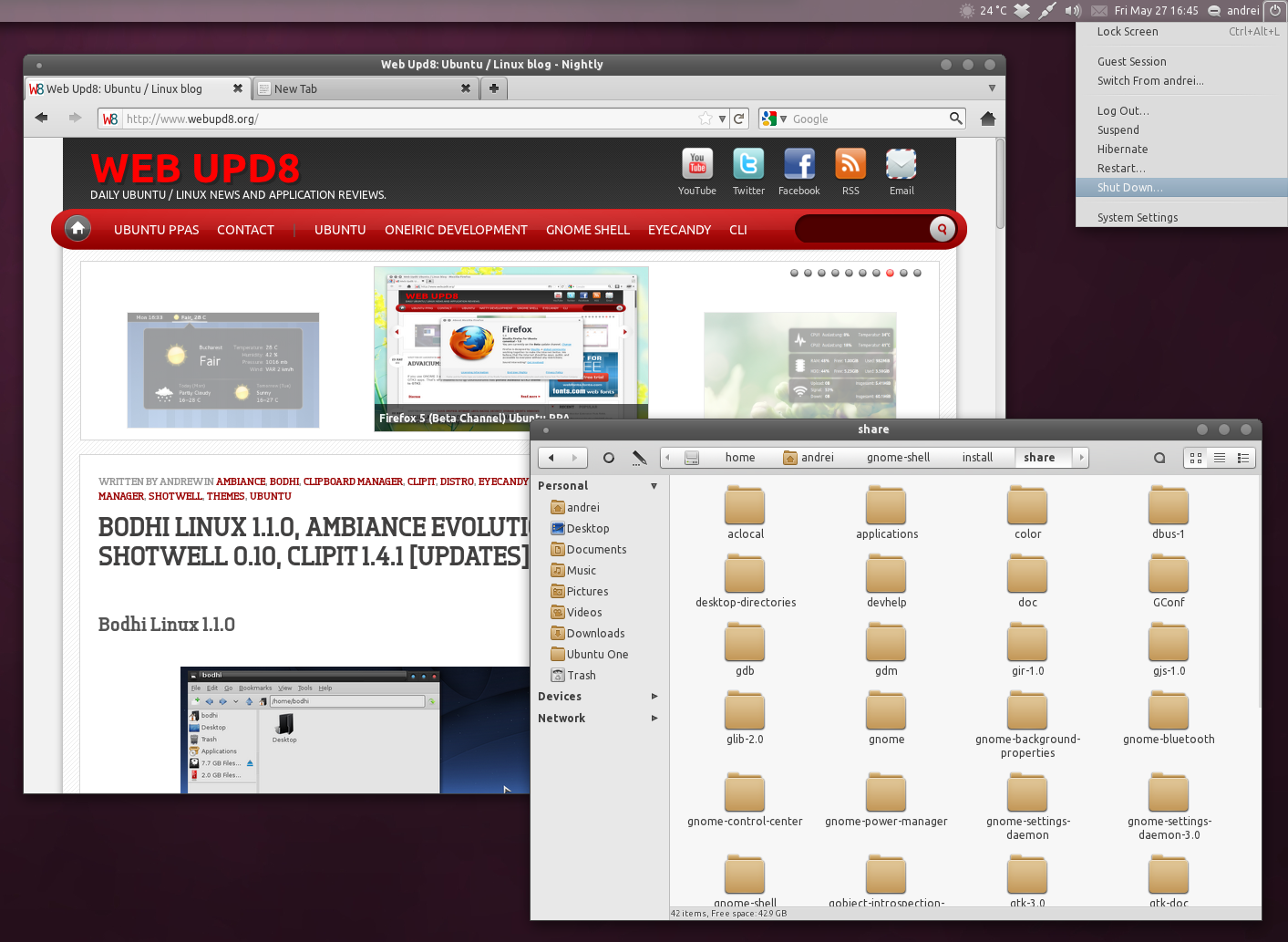This screenshot has height=942, width=1288.
Task: Open the BODHI LINUX 1.1.0 article title
Action: 314,542
